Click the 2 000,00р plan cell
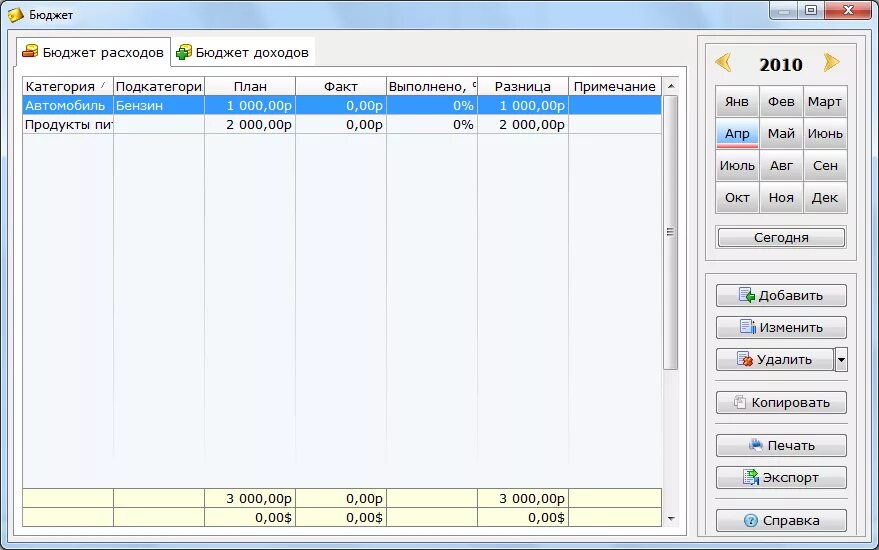 coord(250,124)
